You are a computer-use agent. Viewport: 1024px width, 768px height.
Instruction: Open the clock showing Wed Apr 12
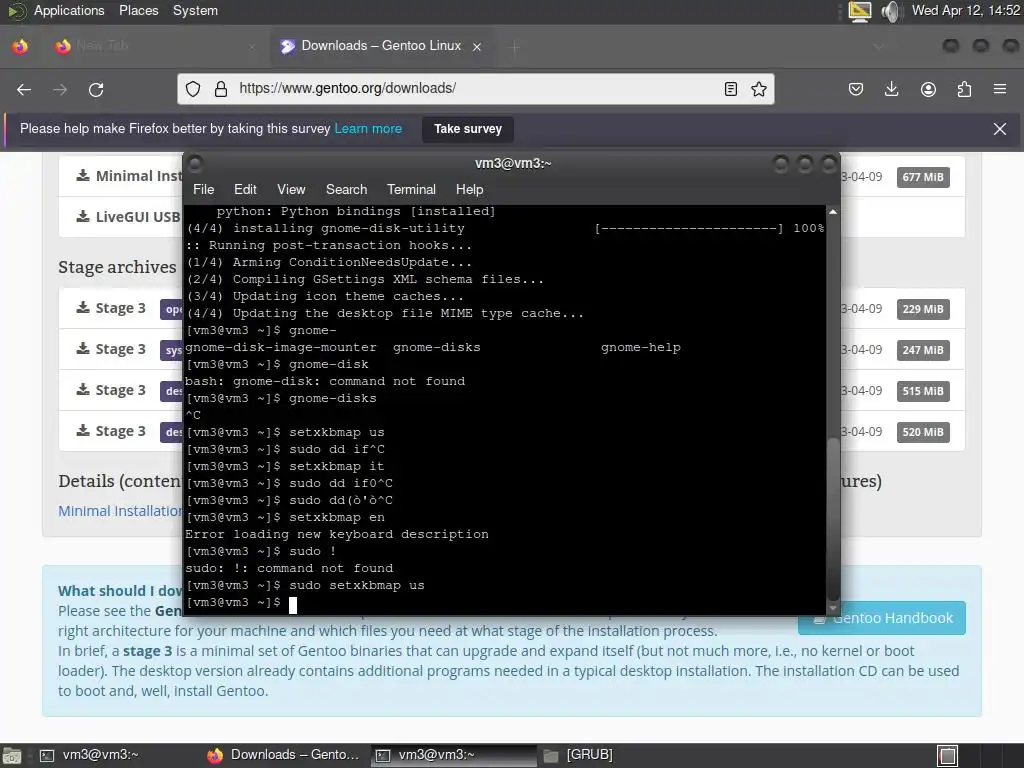965,10
